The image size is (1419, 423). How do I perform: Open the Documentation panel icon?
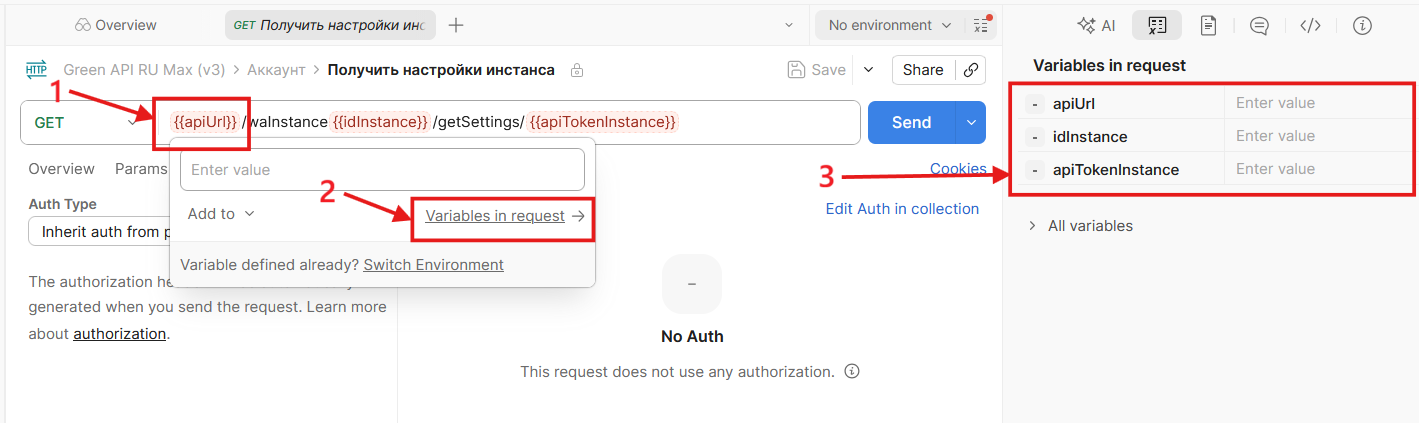click(1208, 26)
